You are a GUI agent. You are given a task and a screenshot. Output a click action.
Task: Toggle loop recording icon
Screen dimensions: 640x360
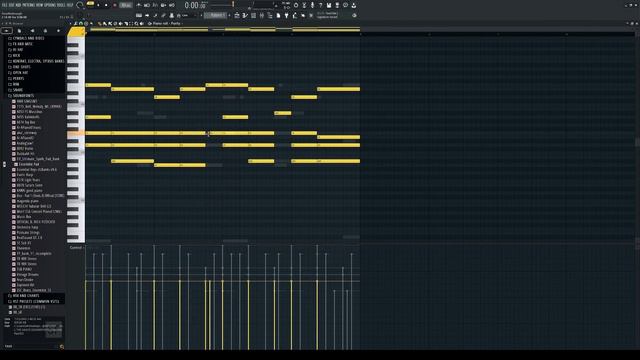[x=172, y=5]
